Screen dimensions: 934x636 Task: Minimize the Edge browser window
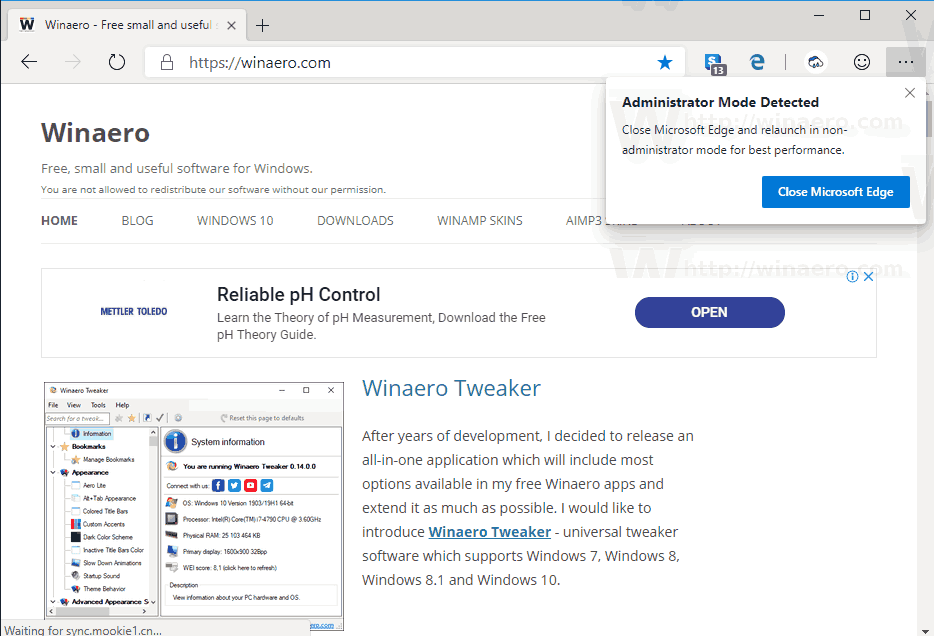tap(819, 15)
